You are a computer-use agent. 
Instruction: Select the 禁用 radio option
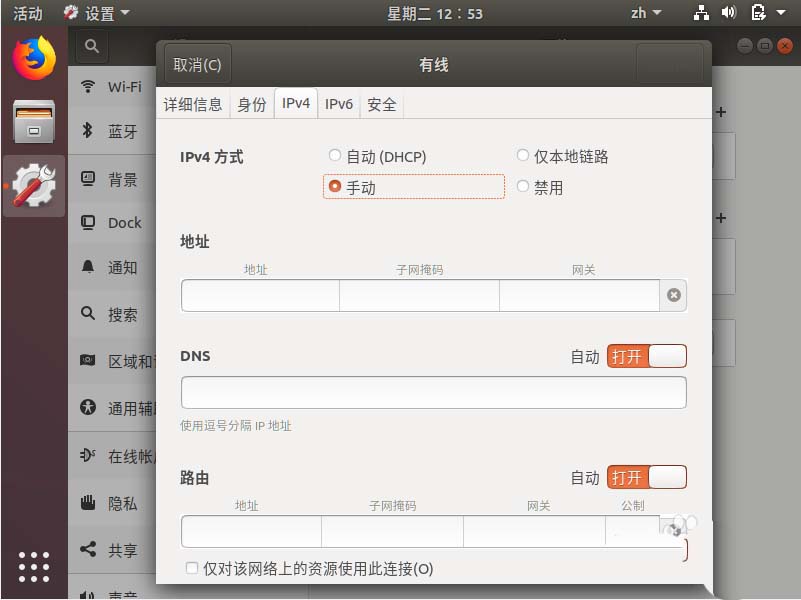(x=523, y=187)
